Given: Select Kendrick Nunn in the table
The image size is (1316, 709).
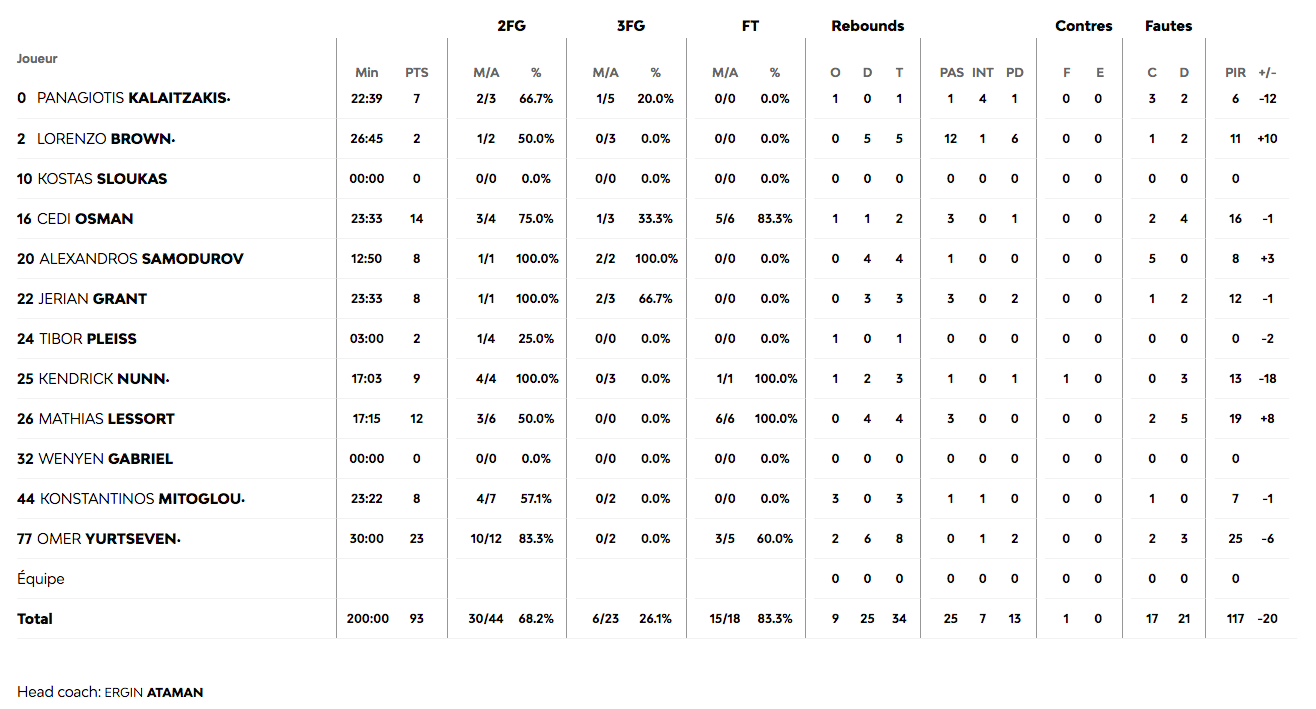Looking at the screenshot, I should click(102, 379).
